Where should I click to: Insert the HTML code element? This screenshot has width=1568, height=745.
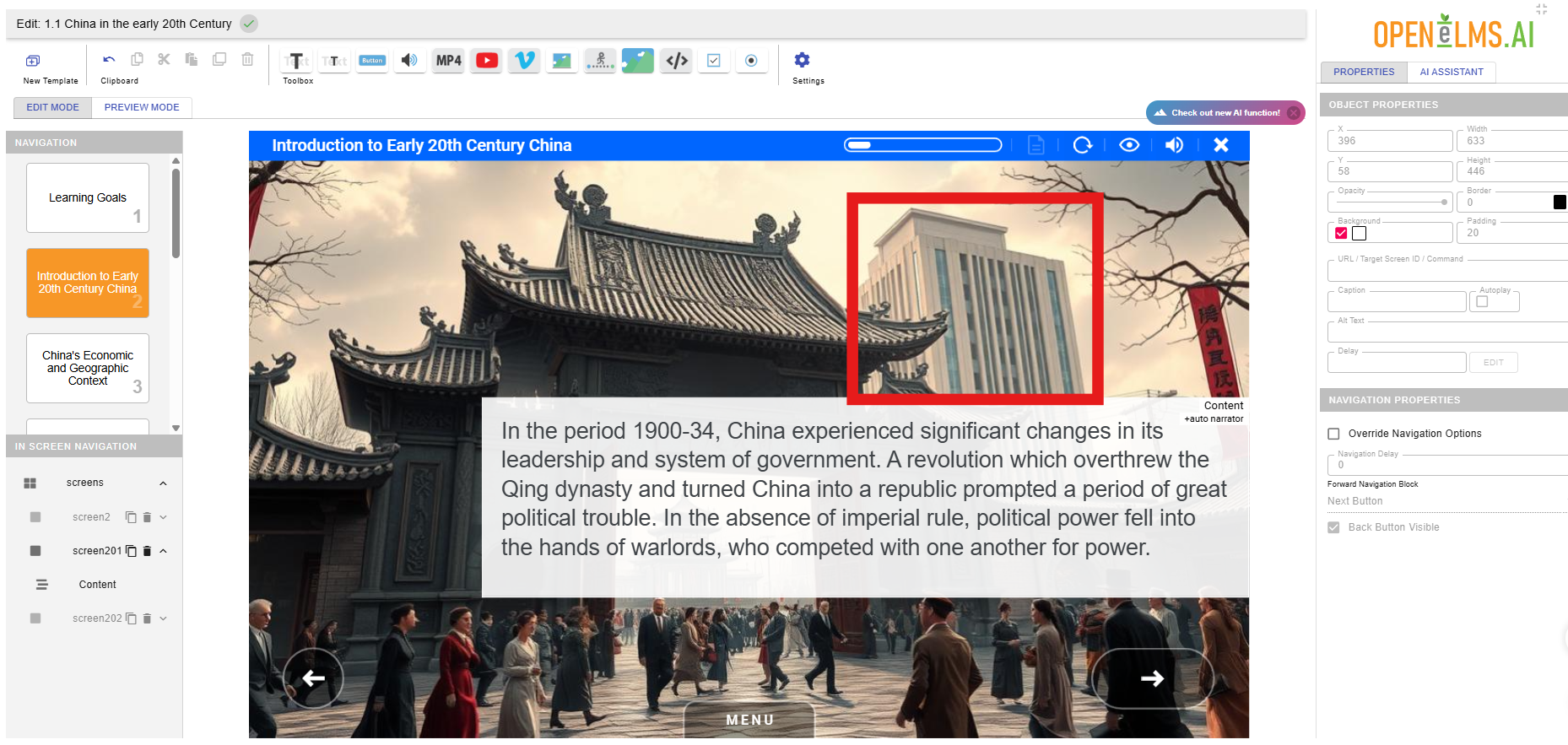(677, 61)
